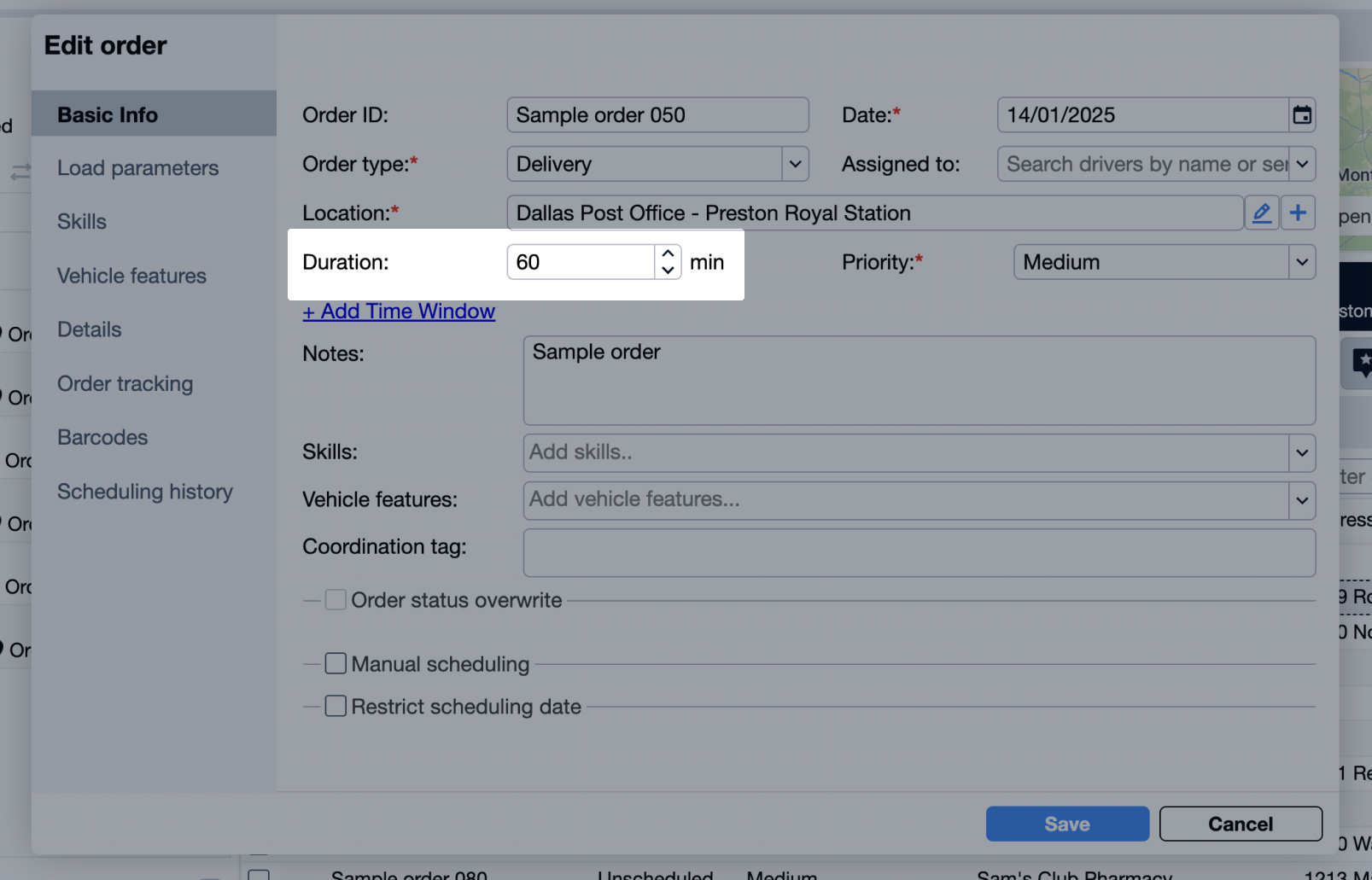1372x880 pixels.
Task: Click the pencil icon to edit the location
Action: pyautogui.click(x=1262, y=213)
